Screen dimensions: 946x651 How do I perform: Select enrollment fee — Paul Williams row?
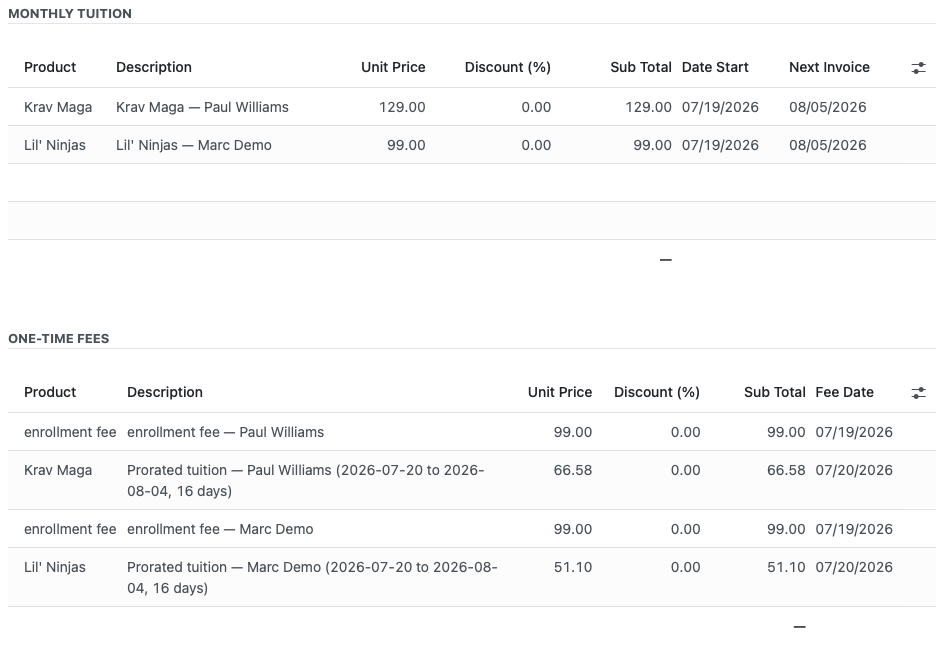pyautogui.click(x=472, y=432)
